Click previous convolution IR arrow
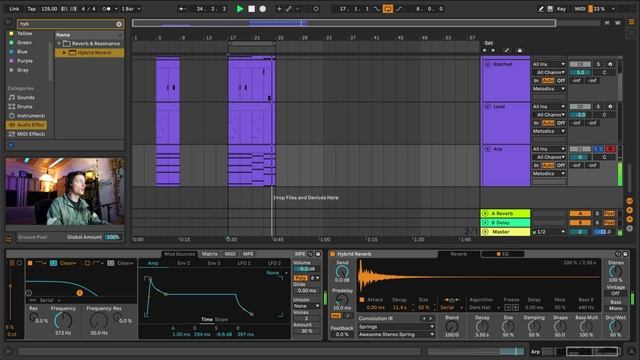The width and height of the screenshot is (640, 360). [x=424, y=318]
